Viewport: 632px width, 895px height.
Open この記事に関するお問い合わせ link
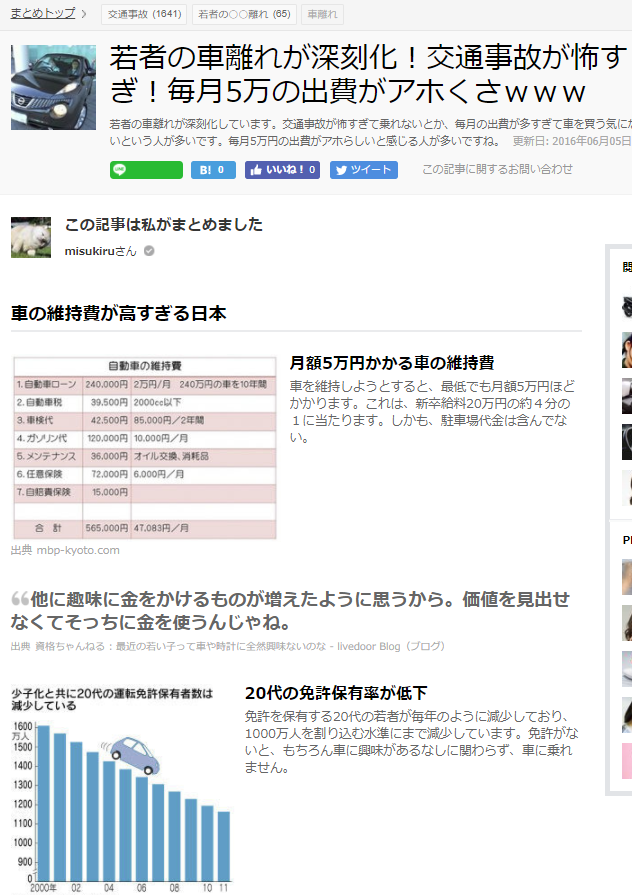pos(497,169)
